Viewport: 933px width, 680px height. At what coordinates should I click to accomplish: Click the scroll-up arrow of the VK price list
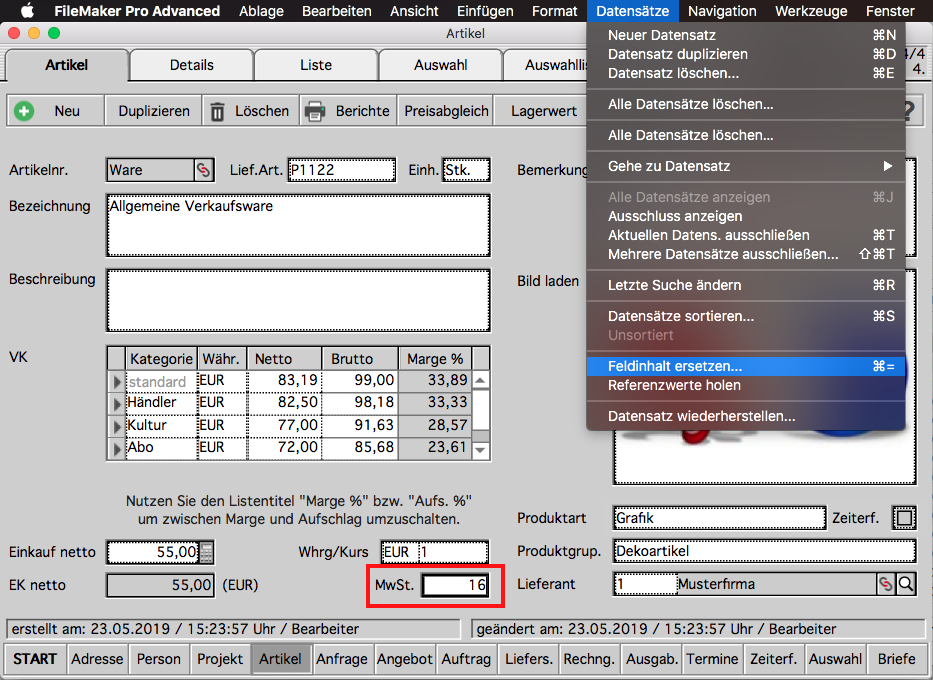pos(480,380)
